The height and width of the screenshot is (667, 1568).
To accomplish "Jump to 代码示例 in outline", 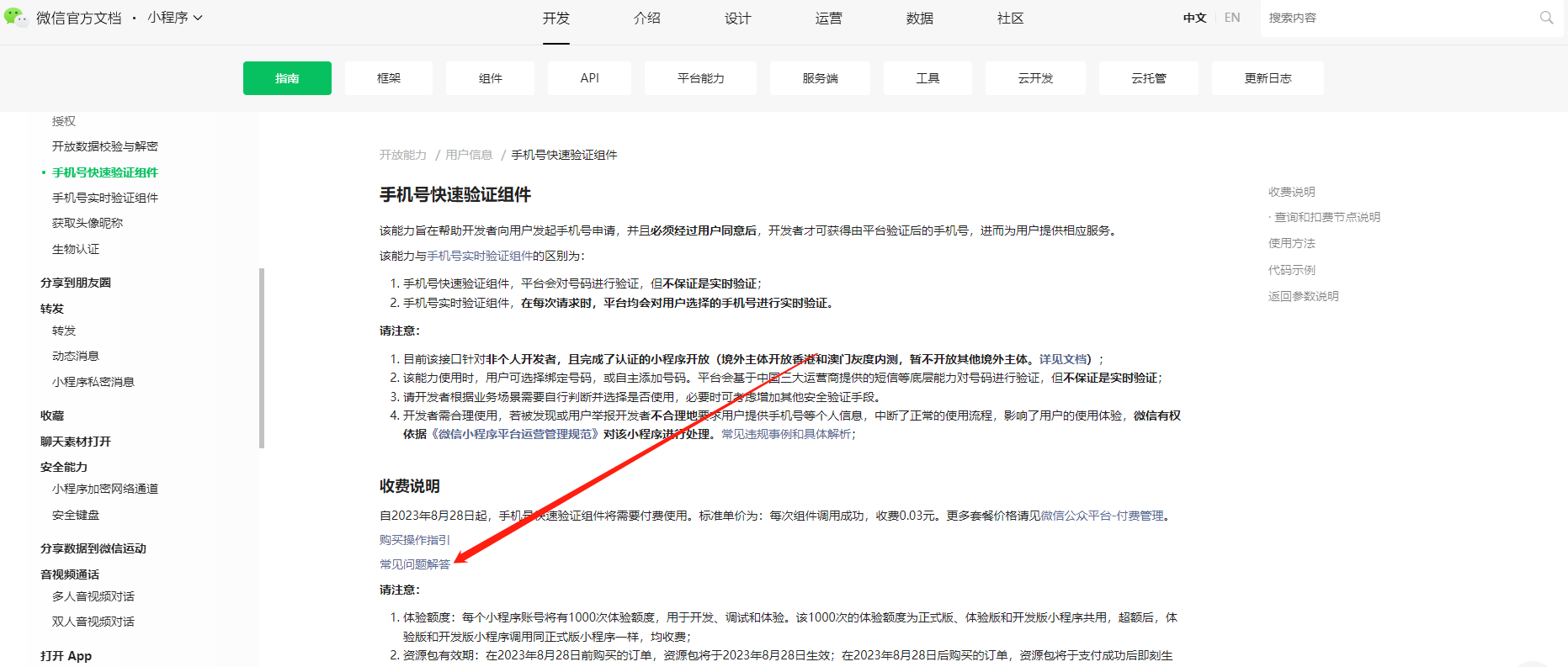I will coord(1292,270).
